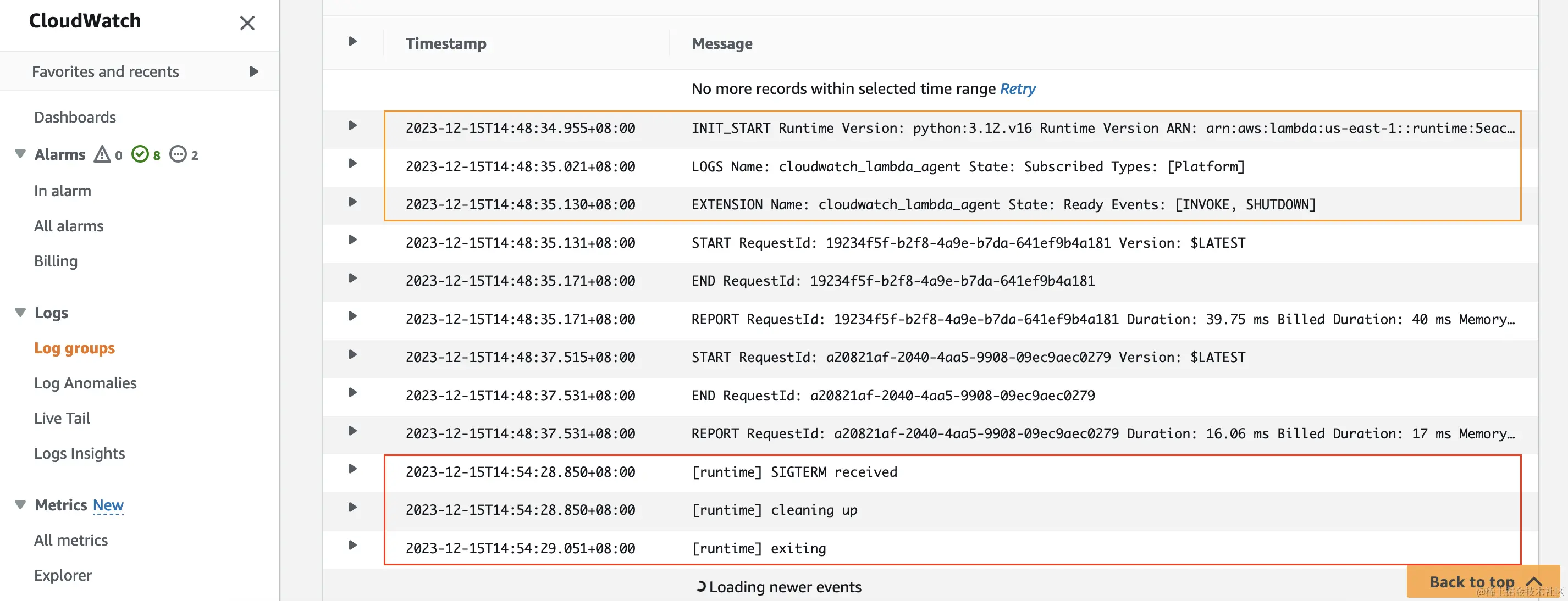The image size is (1568, 601).
Task: Open the Dashboards navigation item
Action: [75, 118]
